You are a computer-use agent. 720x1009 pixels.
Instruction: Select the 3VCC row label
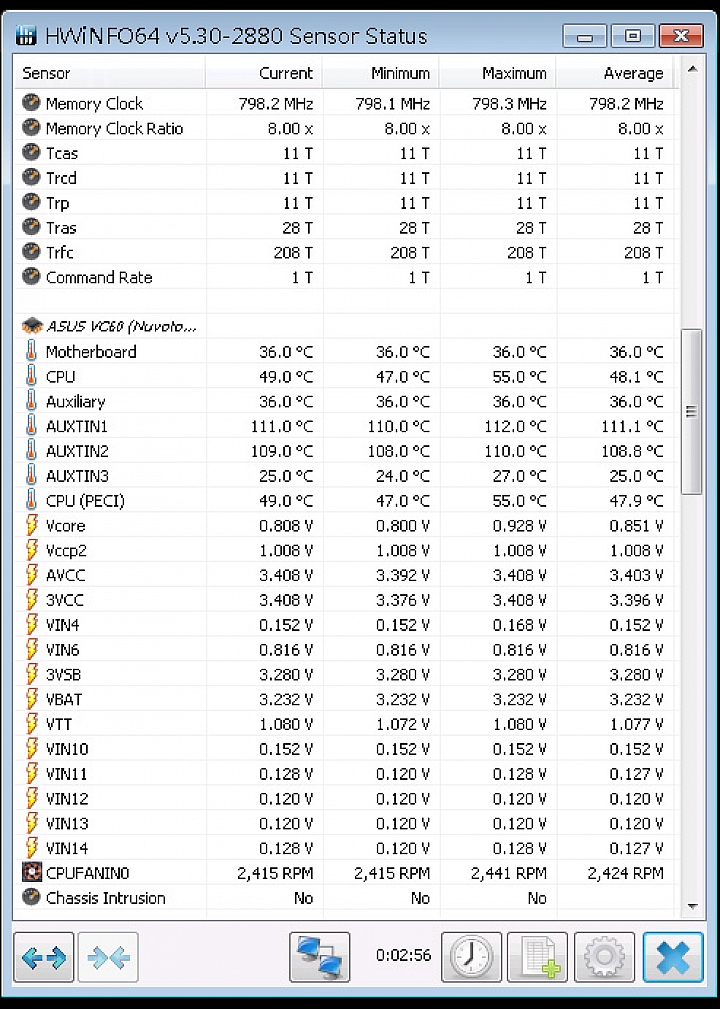[x=64, y=600]
